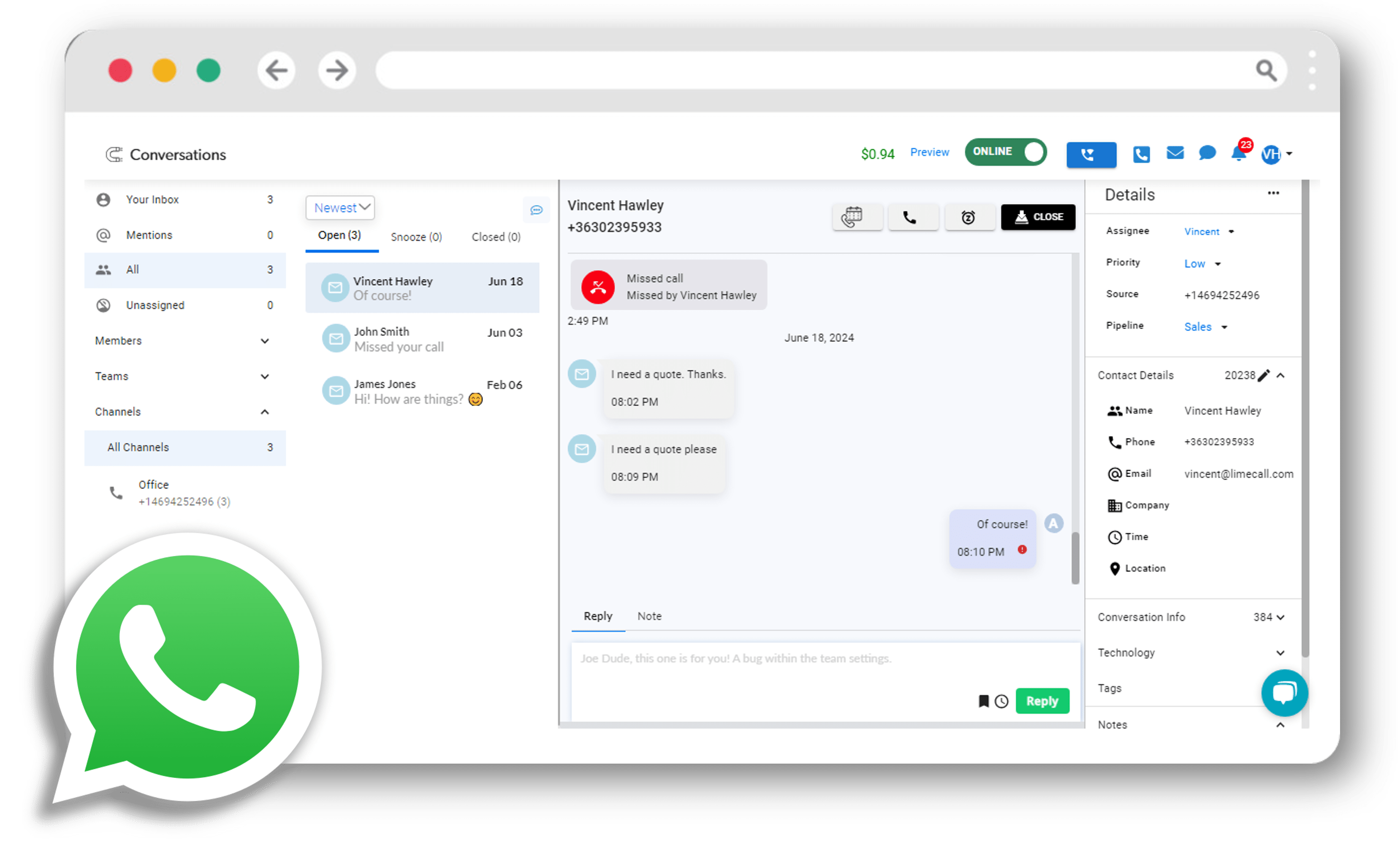Select the All conversations sidebar item
The width and height of the screenshot is (1400, 859).
pyautogui.click(x=184, y=270)
